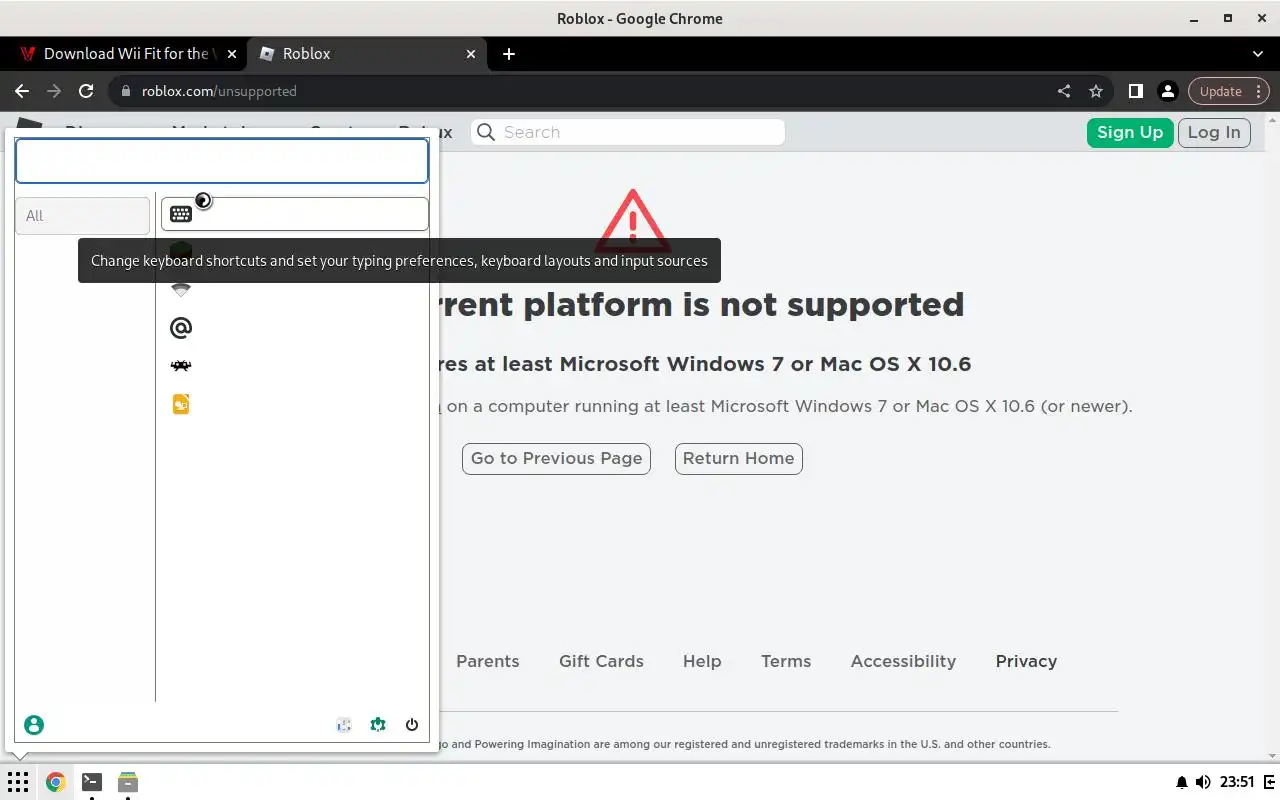Go back in Chrome
The width and height of the screenshot is (1280, 800).
(22, 91)
